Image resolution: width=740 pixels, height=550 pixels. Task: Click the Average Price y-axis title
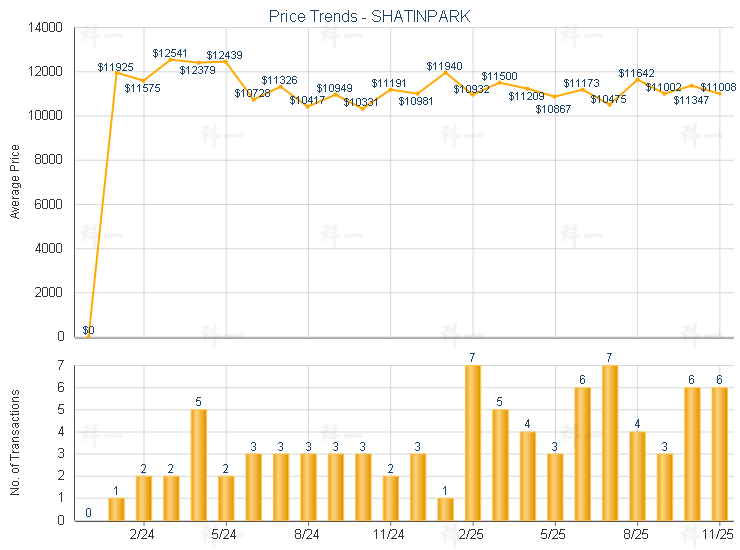[15, 182]
